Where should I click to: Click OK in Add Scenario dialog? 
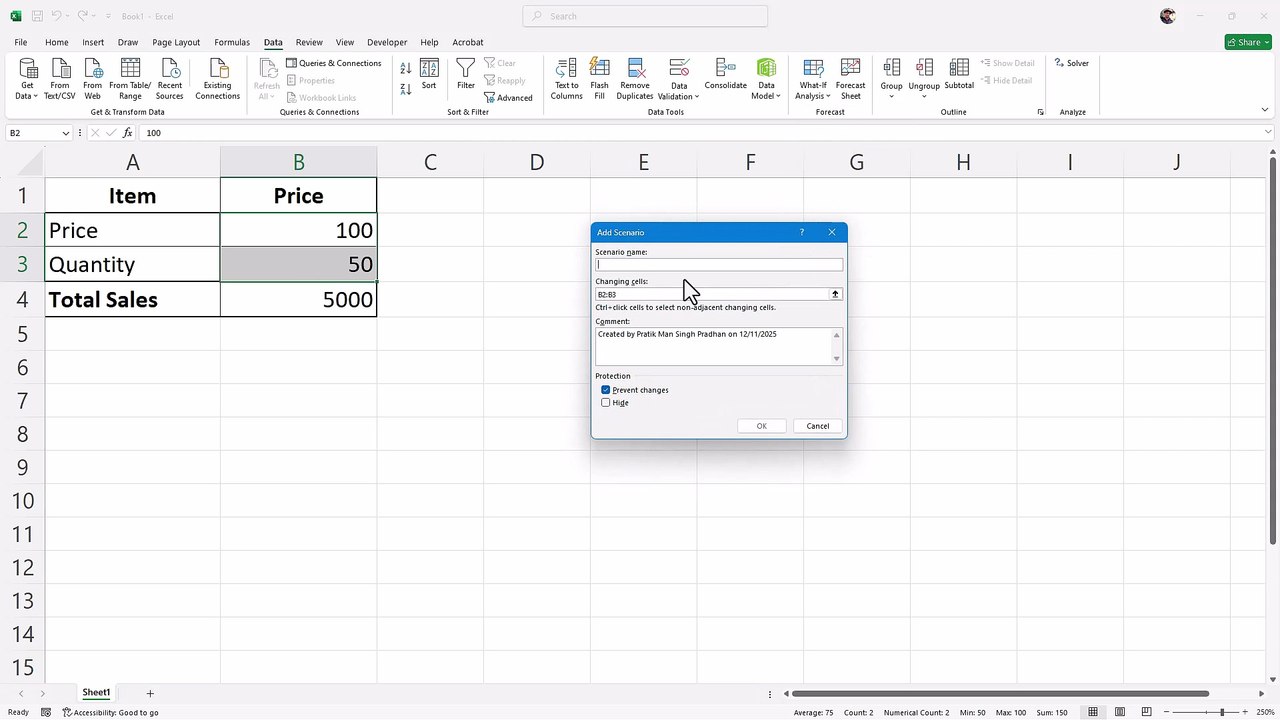pos(761,426)
